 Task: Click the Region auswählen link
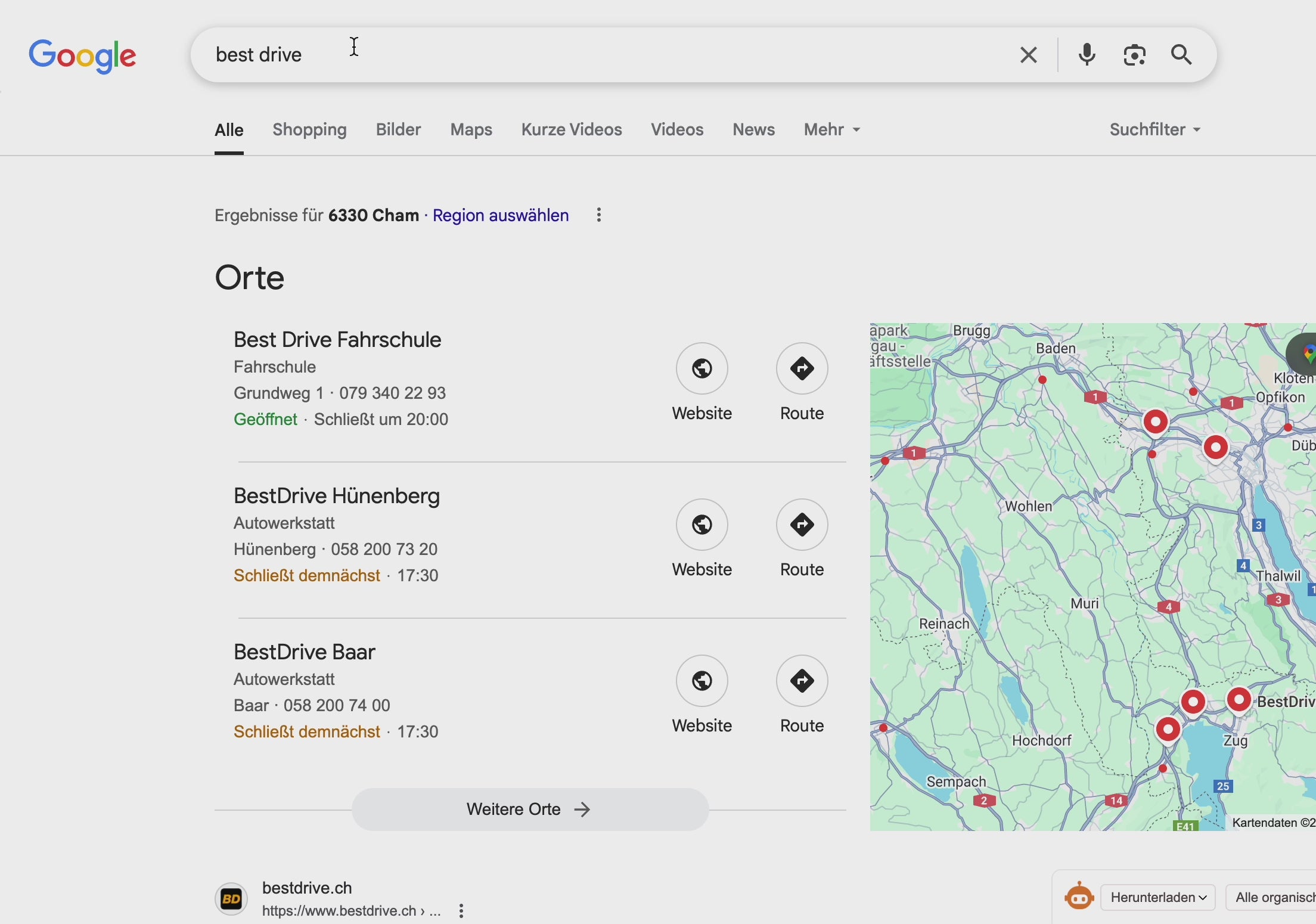(x=501, y=215)
